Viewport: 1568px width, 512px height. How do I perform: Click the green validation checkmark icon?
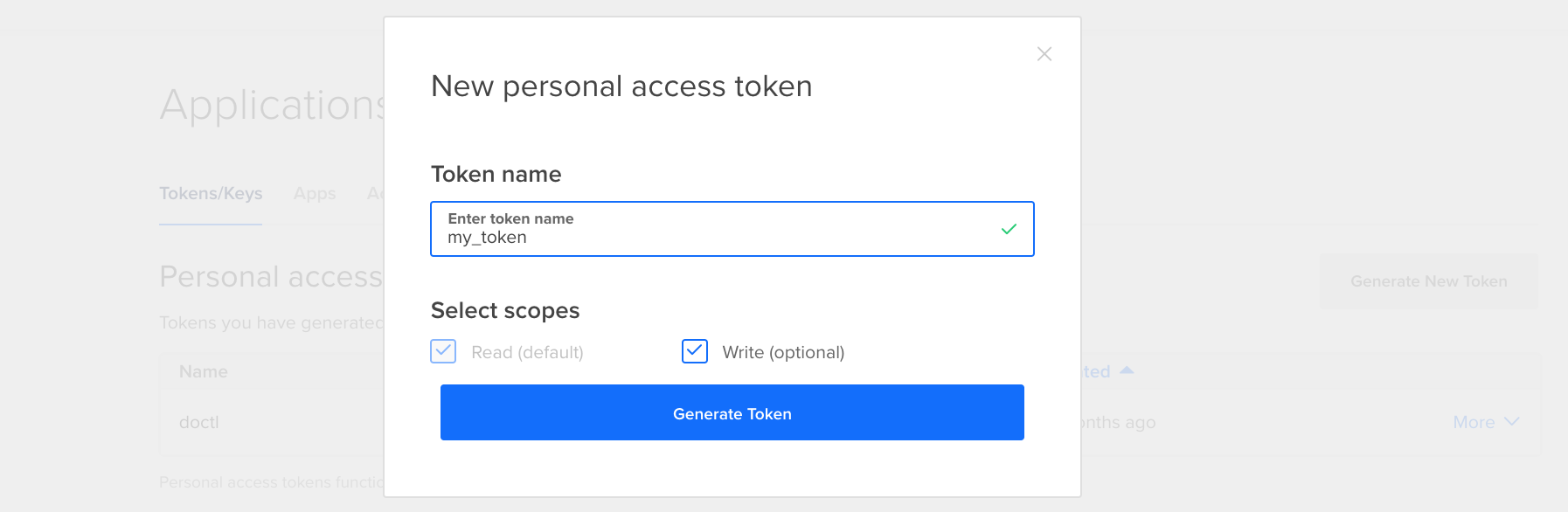[1009, 229]
